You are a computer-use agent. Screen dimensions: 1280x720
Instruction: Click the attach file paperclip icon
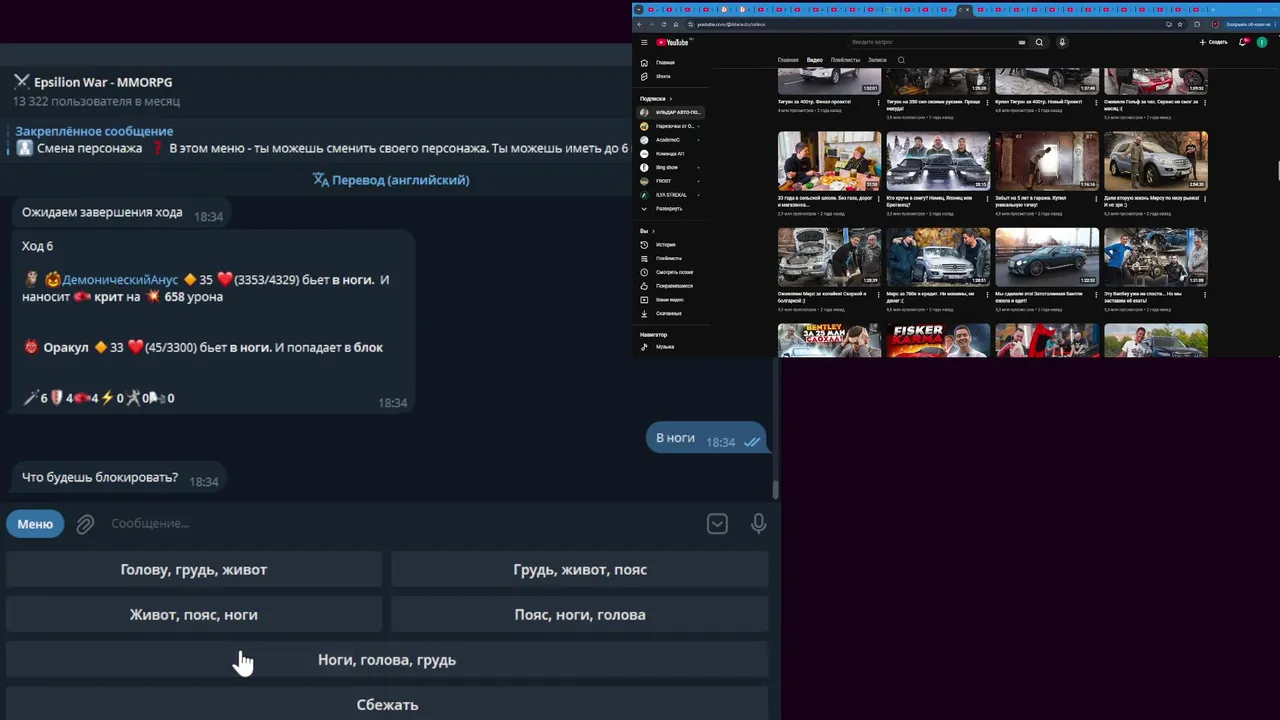85,524
